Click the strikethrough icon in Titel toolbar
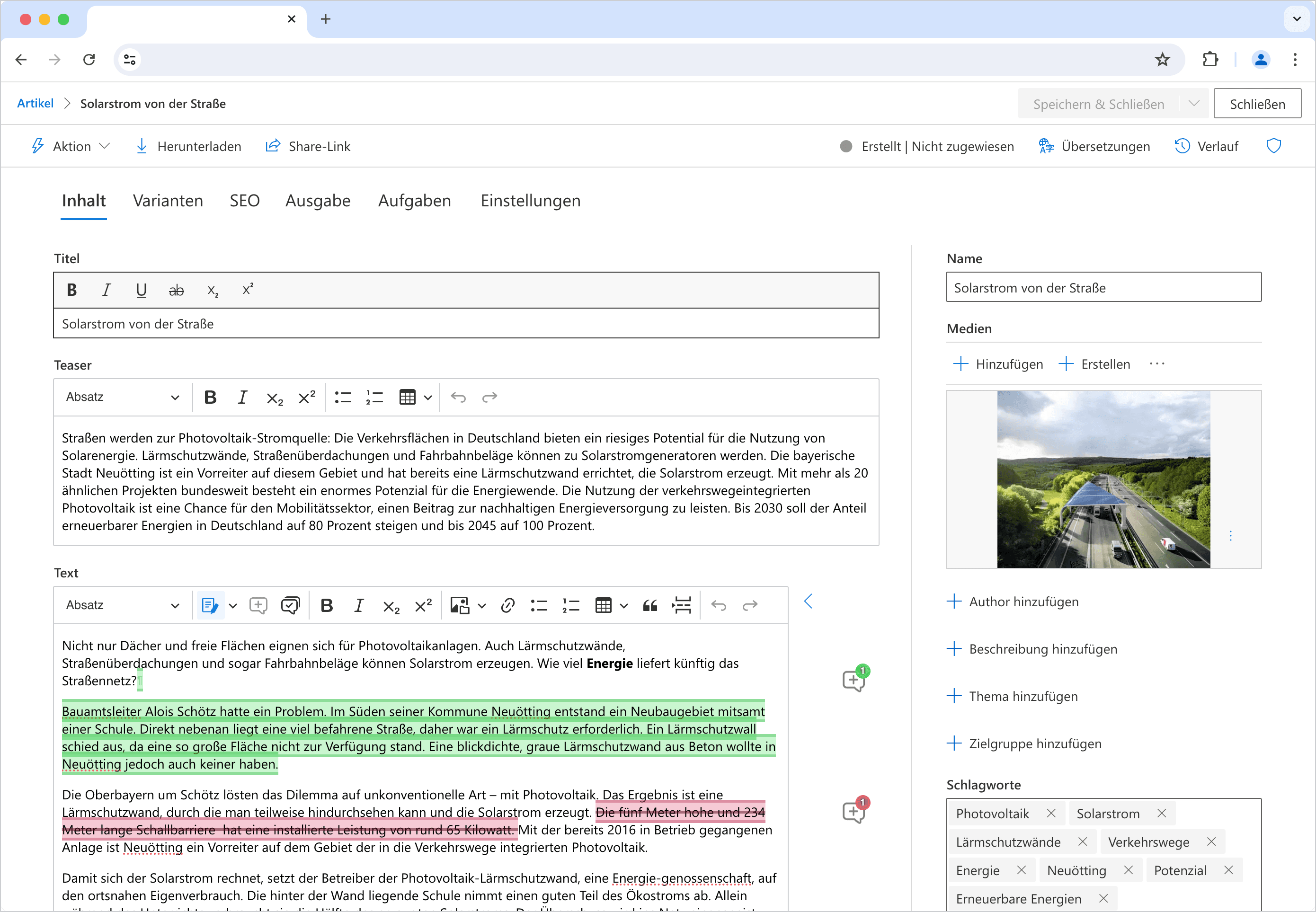This screenshot has width=1316, height=912. click(176, 290)
